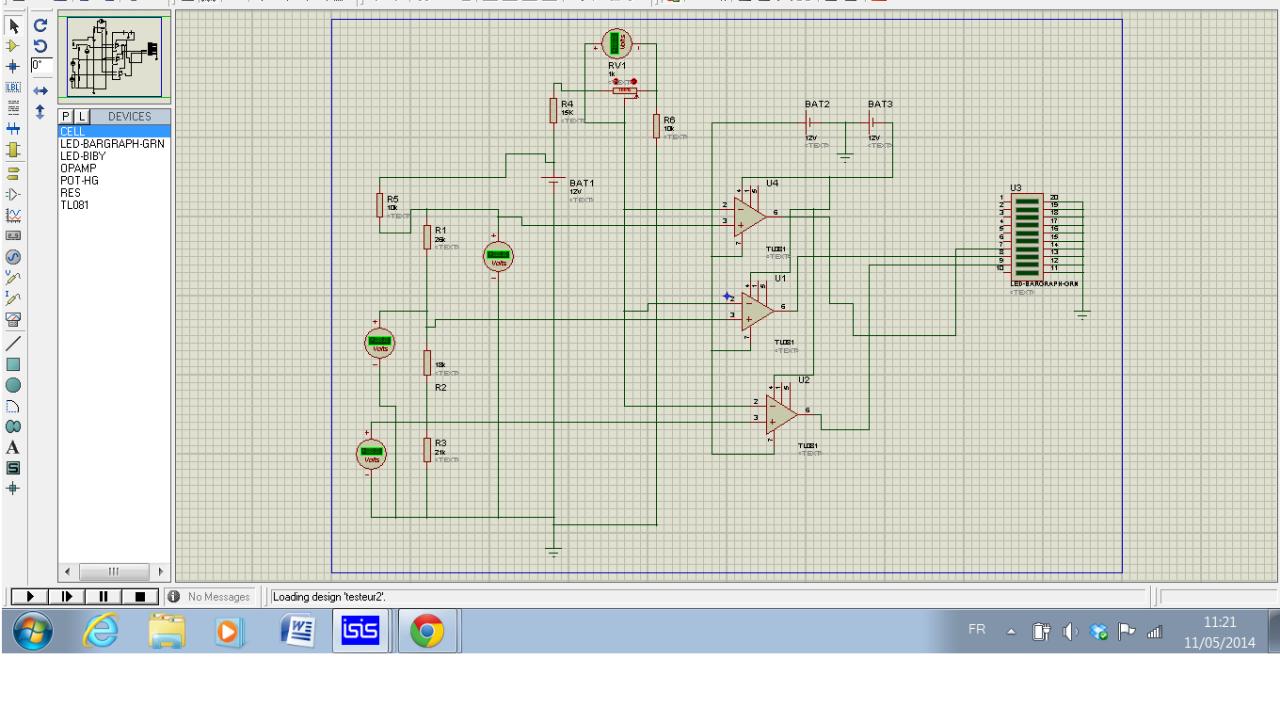Open the No Messages simulation log
The height and width of the screenshot is (723, 1280).
pos(210,597)
